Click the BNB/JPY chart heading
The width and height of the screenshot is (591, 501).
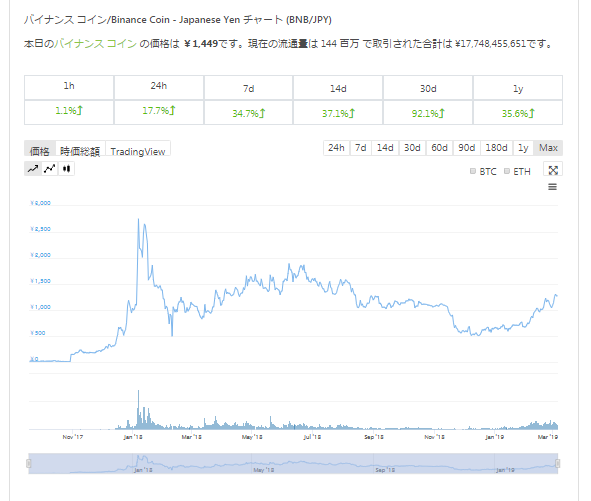point(178,20)
